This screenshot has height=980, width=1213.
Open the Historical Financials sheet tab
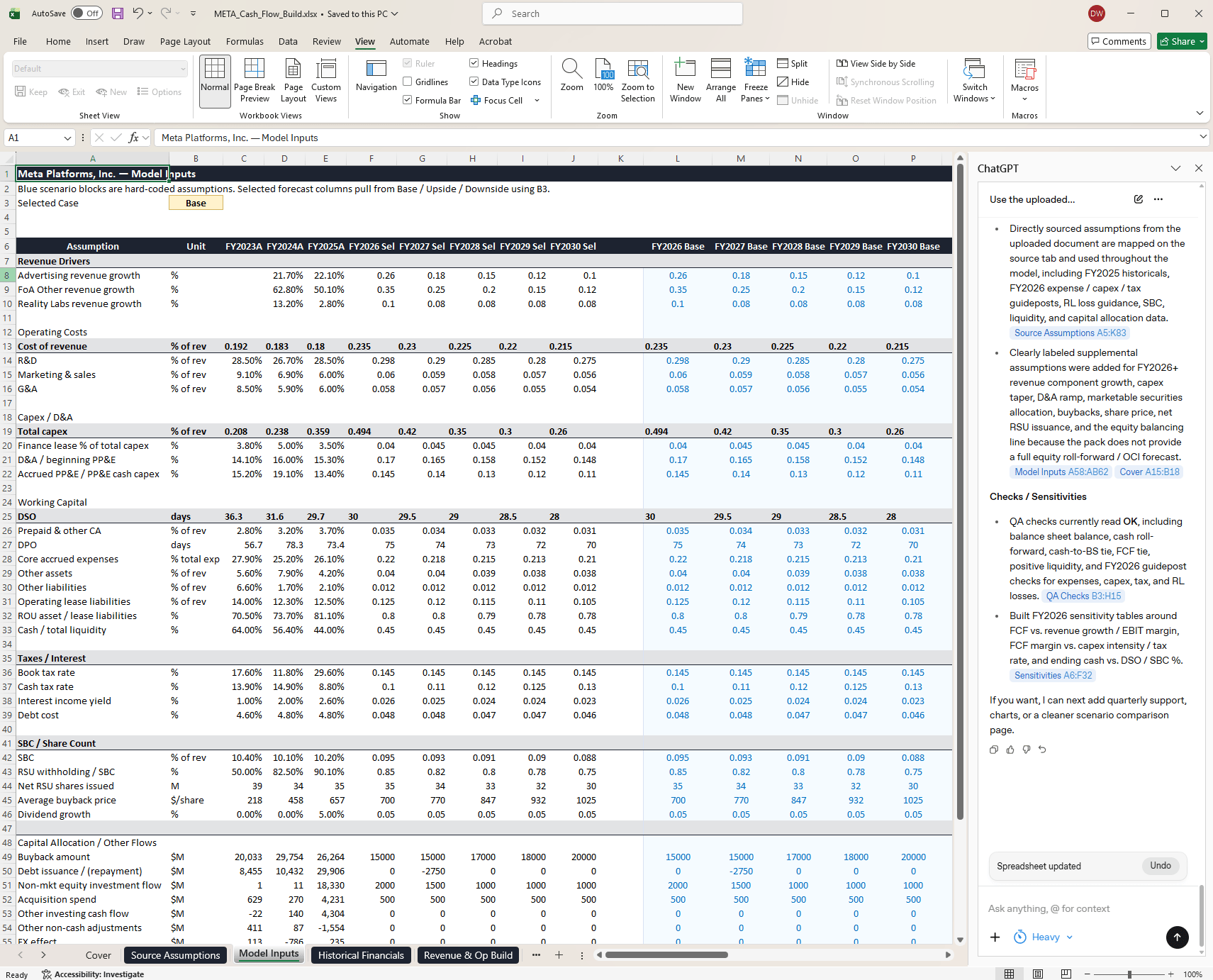361,955
